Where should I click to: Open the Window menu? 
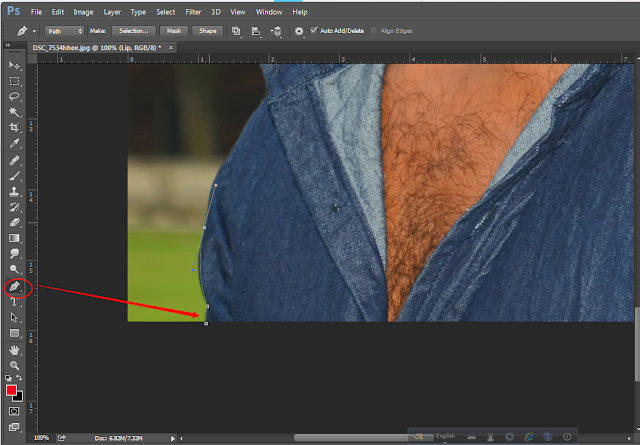(269, 12)
